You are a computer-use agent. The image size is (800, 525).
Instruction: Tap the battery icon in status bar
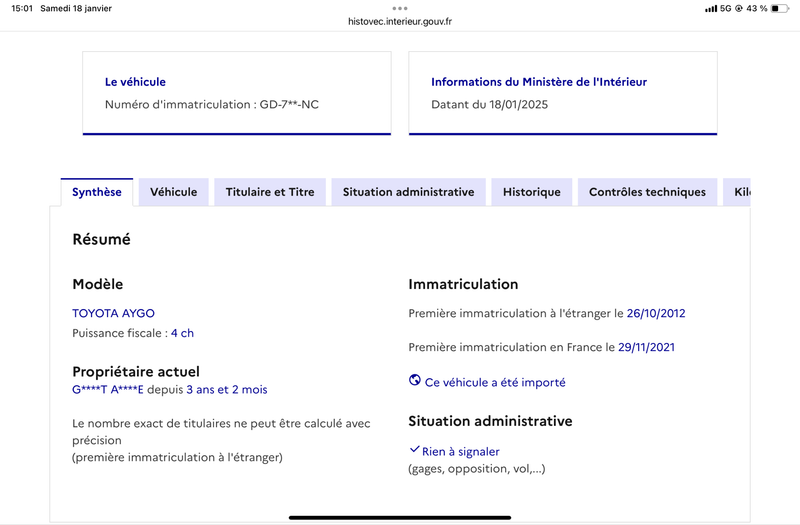[780, 9]
